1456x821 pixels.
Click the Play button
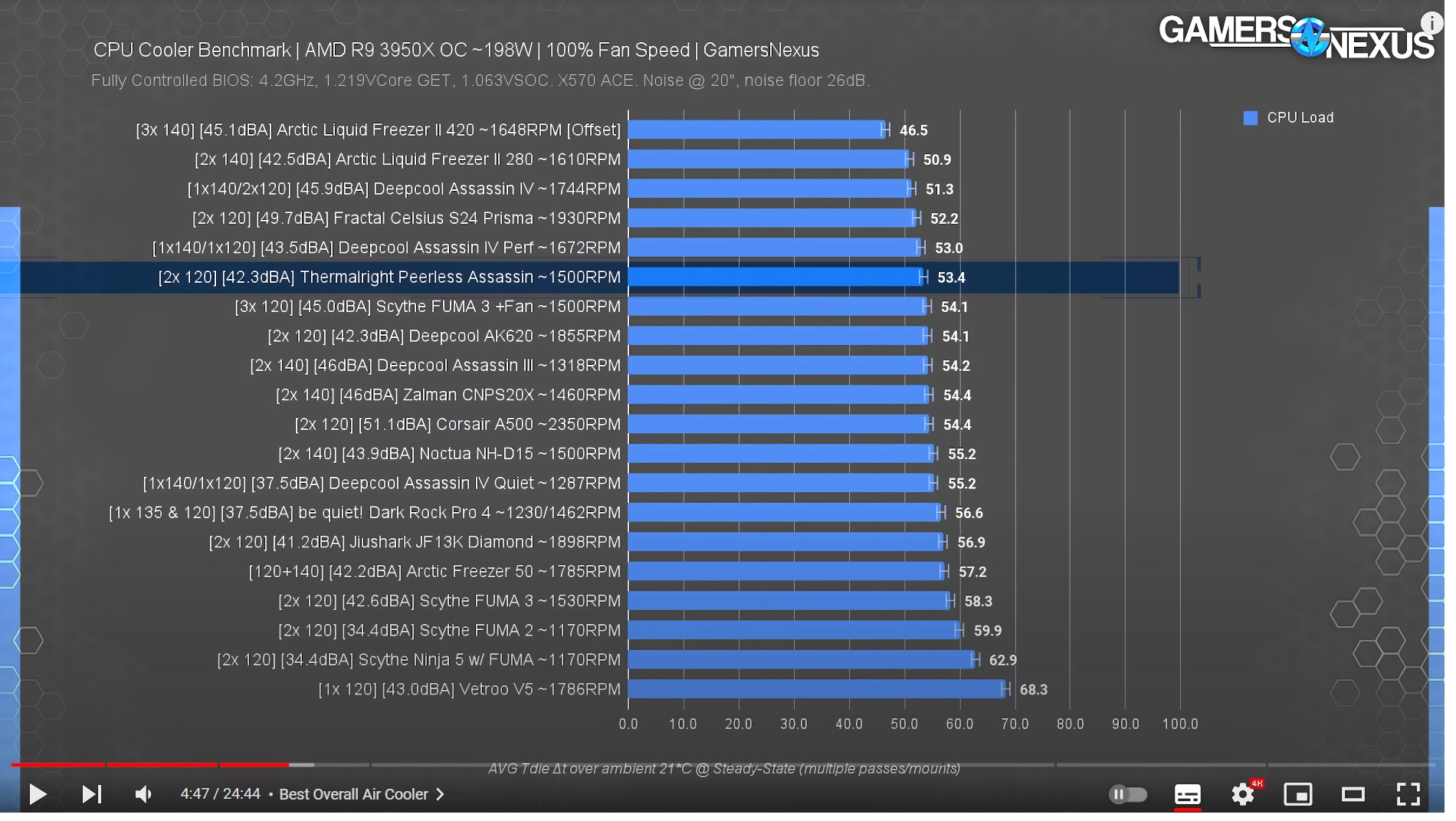pos(38,794)
